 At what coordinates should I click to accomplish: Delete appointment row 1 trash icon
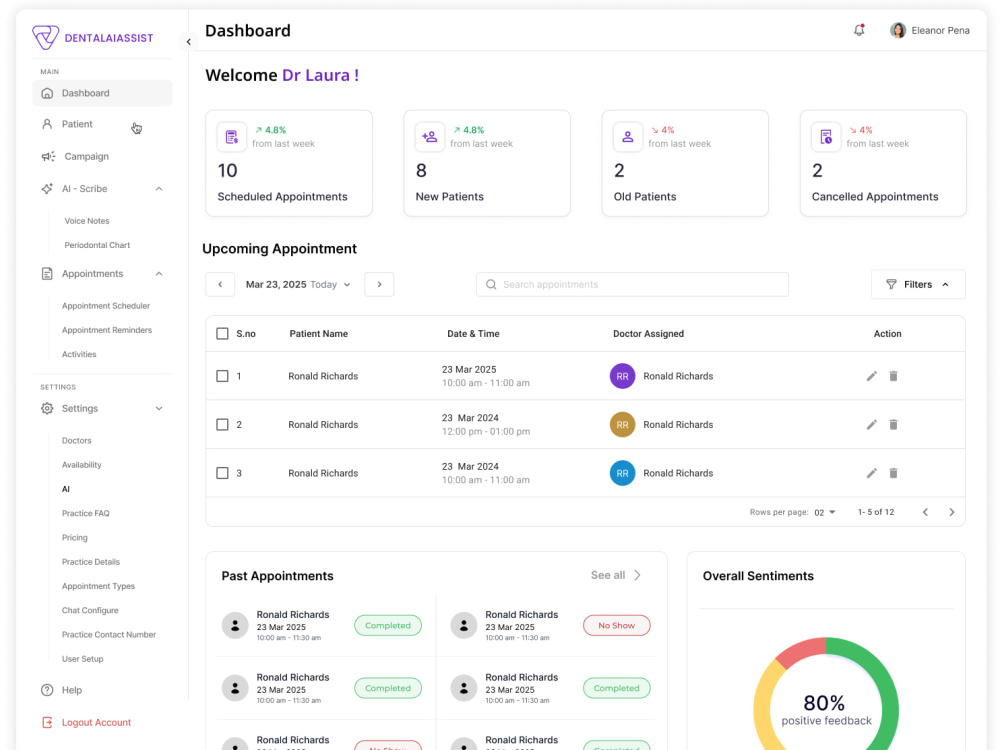point(893,376)
